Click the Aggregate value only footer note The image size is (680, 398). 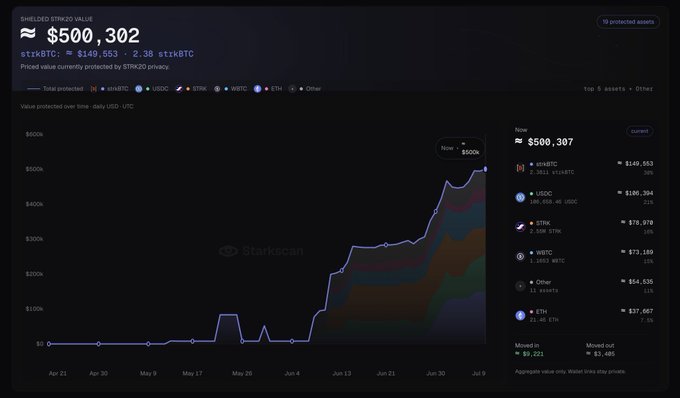pyautogui.click(x=570, y=372)
